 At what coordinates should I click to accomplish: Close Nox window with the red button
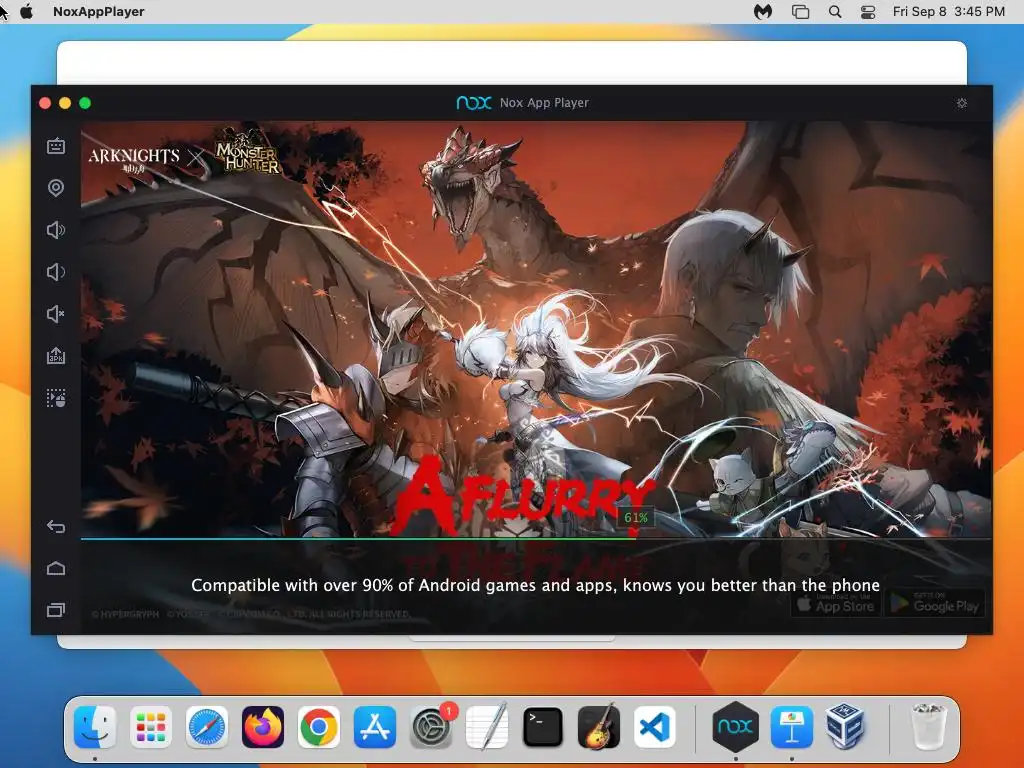(x=45, y=103)
